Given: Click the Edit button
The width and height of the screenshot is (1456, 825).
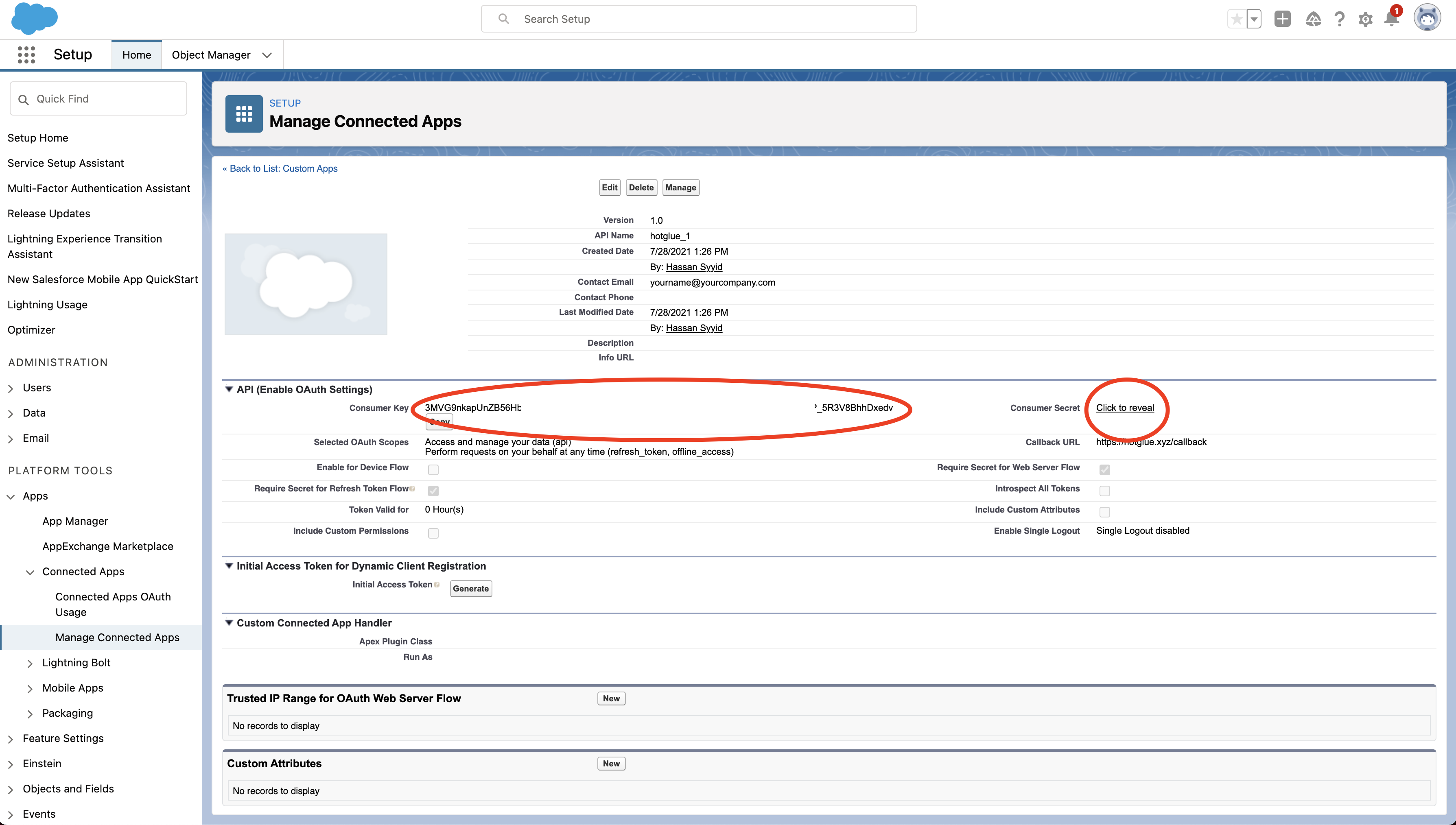Looking at the screenshot, I should pyautogui.click(x=610, y=188).
